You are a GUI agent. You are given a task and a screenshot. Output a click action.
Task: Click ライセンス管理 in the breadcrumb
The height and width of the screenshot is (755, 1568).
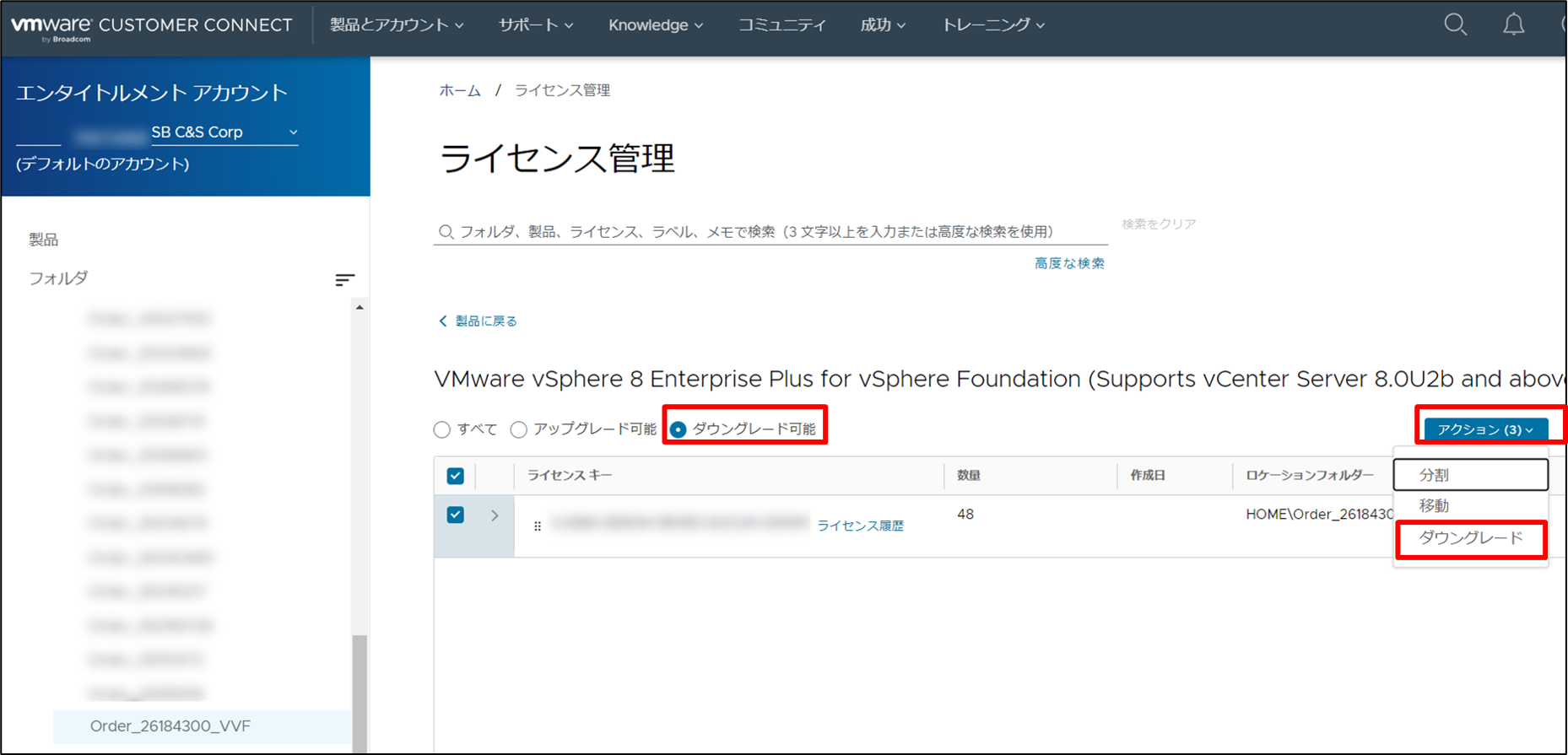(562, 90)
